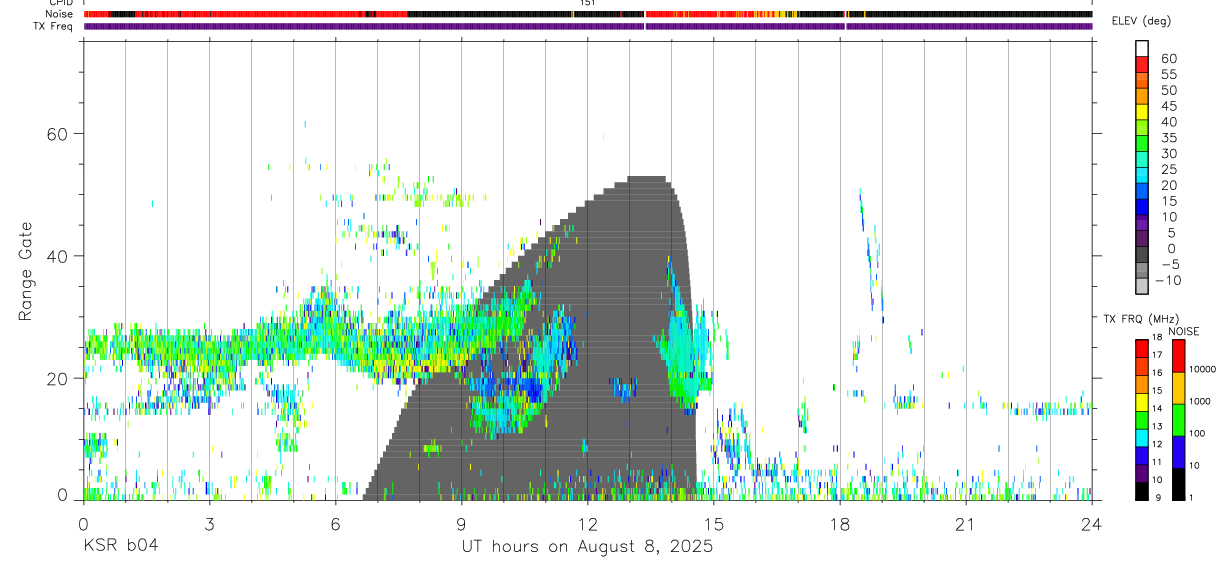Click the 'NOISE' legend title
Screen dimensions: 1228x567
tap(1184, 331)
